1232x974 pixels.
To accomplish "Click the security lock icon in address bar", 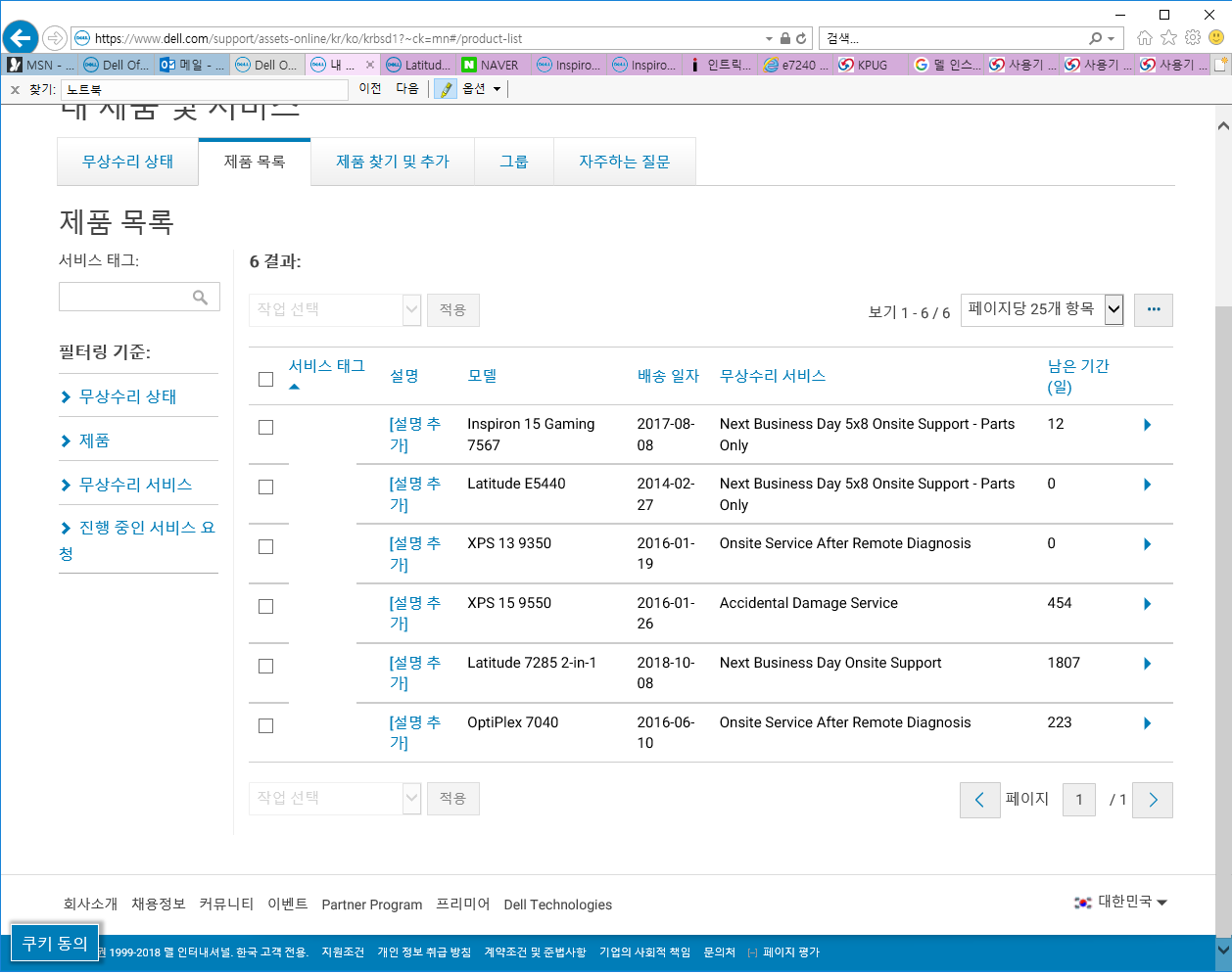I will [x=784, y=38].
